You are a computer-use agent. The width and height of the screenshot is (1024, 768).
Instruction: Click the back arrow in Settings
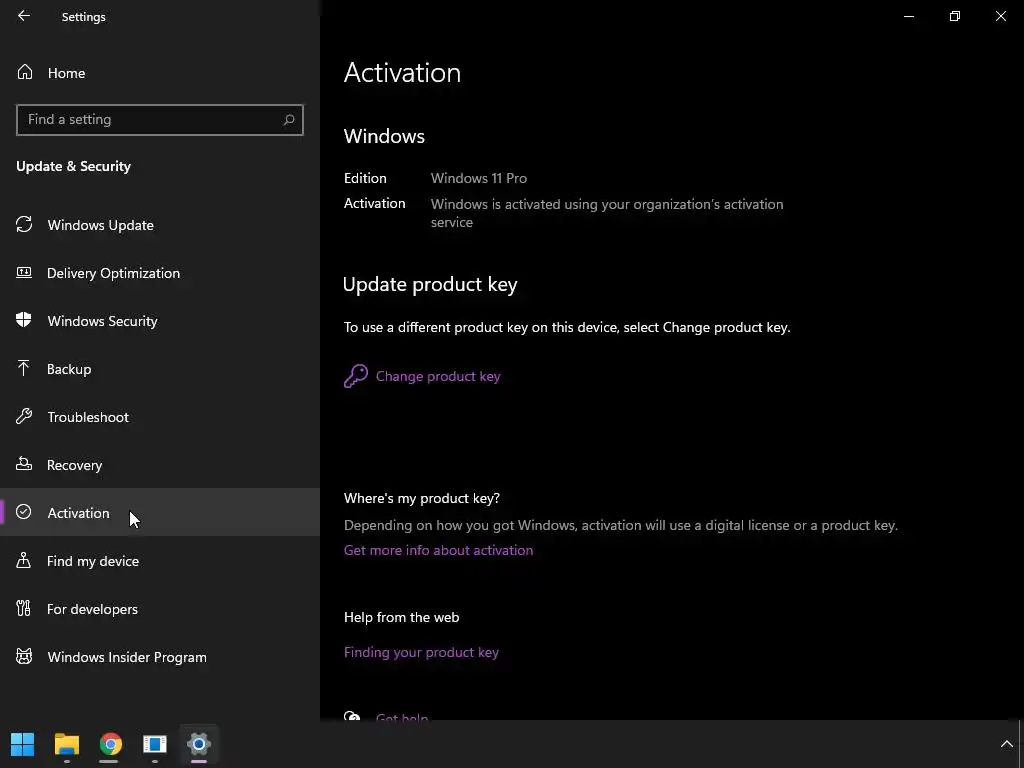24,16
